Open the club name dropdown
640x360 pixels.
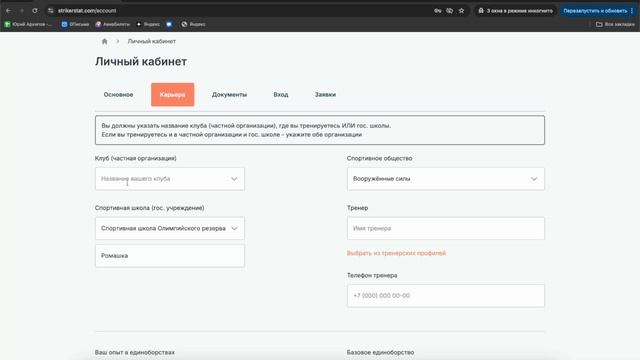[x=170, y=179]
